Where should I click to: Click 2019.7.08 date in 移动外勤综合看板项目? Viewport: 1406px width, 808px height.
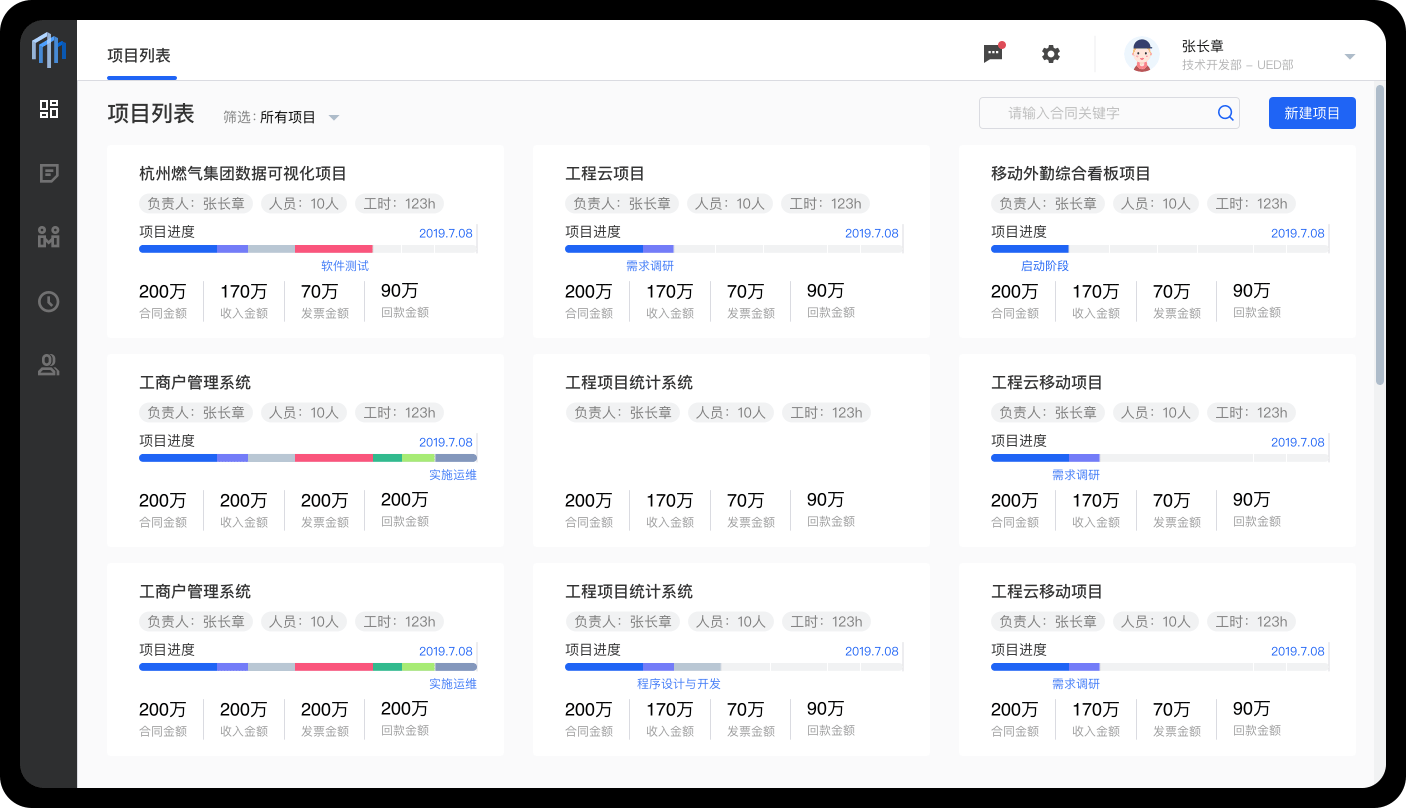pyautogui.click(x=1297, y=233)
